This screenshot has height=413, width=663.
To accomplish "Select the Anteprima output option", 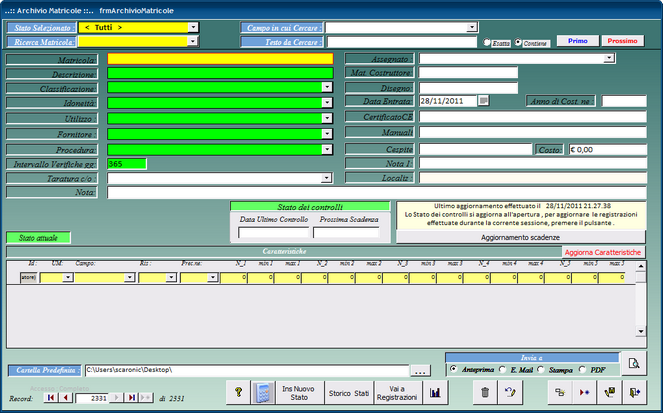I will coord(454,369).
